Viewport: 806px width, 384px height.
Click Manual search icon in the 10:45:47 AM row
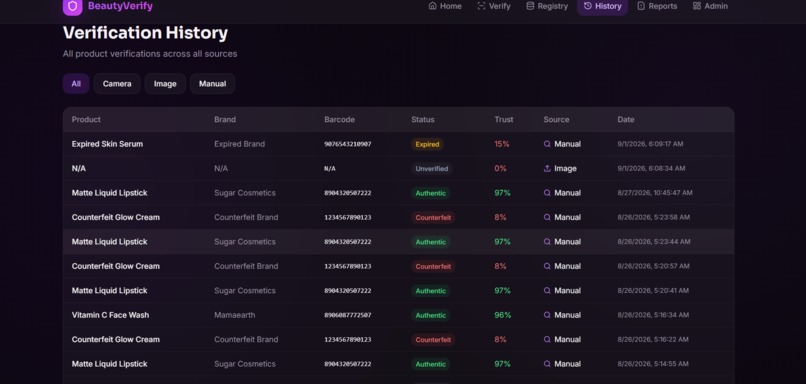pyautogui.click(x=547, y=193)
